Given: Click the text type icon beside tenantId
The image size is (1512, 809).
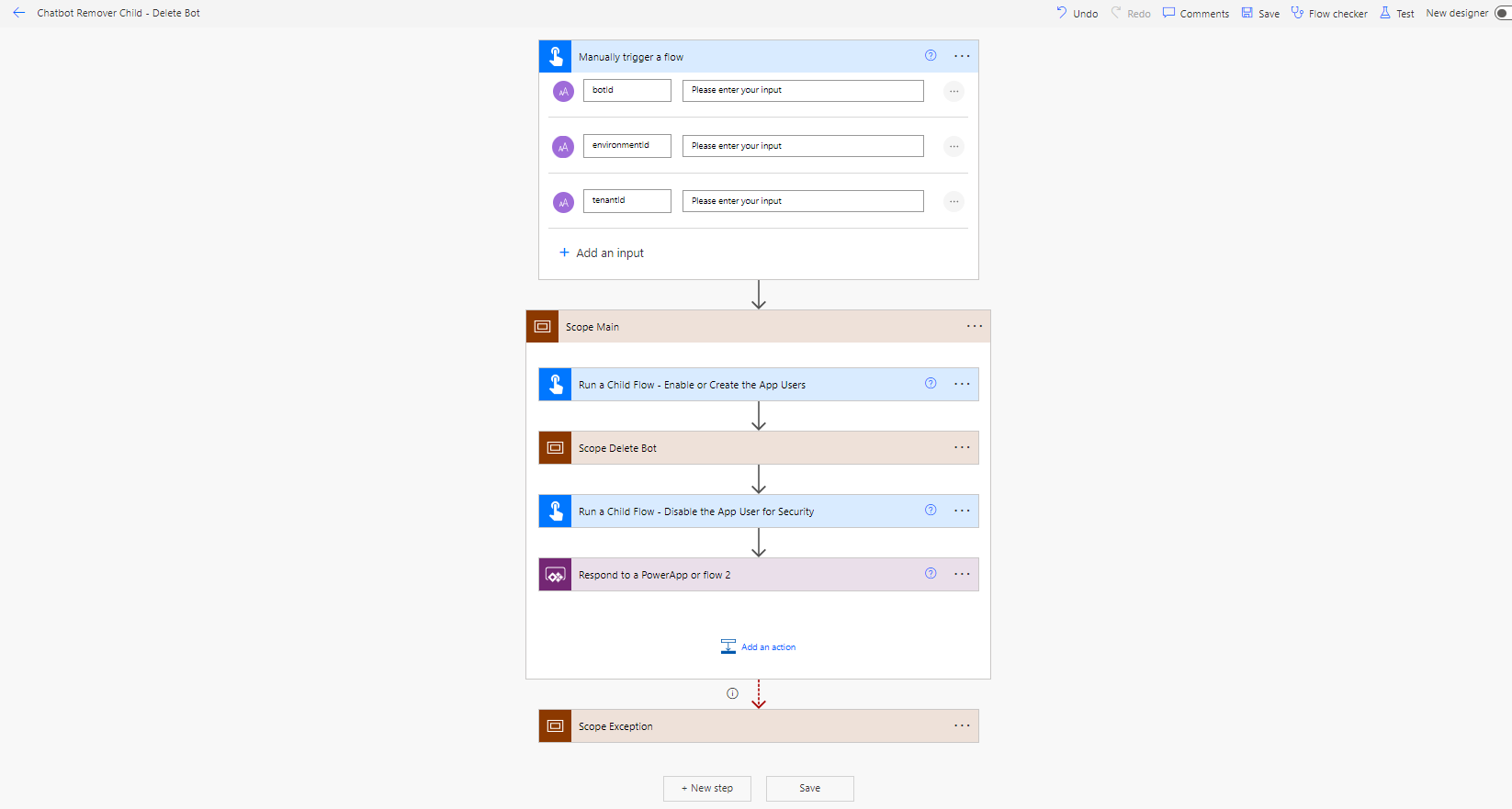Looking at the screenshot, I should click(563, 202).
